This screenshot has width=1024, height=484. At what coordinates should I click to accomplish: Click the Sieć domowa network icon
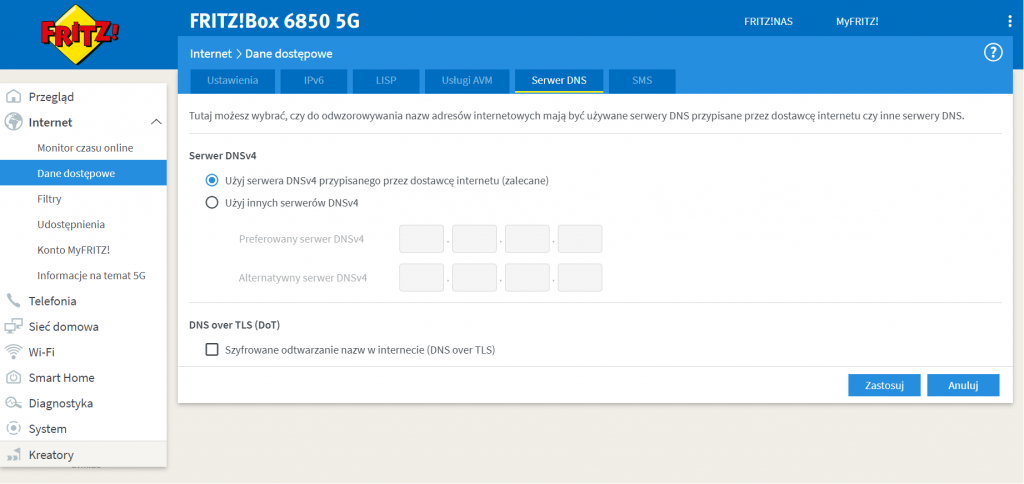pyautogui.click(x=14, y=326)
